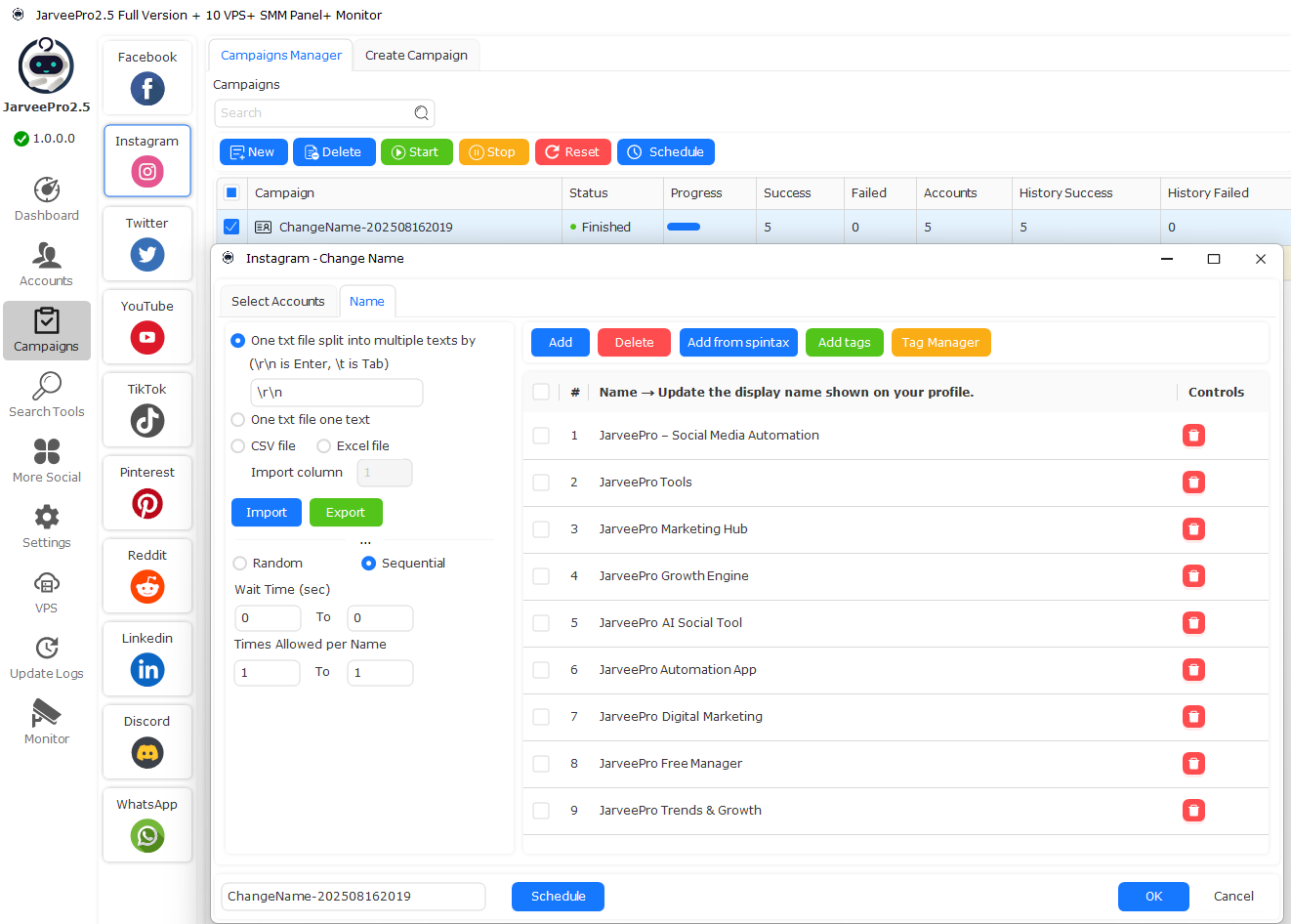1291x924 pixels.
Task: Delete the 'JarveePro AI Social Tool' row
Action: click(1193, 623)
